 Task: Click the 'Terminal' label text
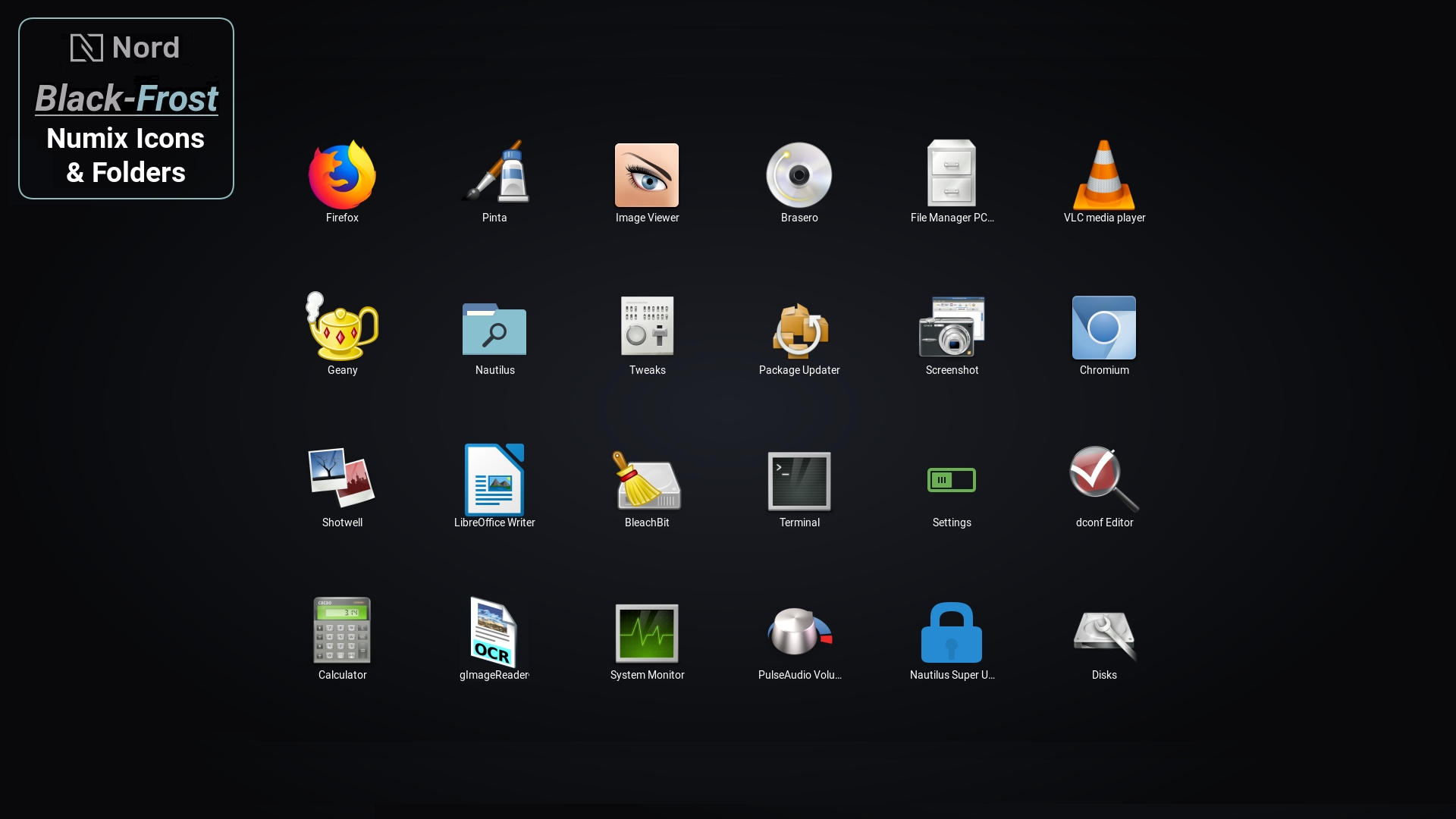(799, 522)
